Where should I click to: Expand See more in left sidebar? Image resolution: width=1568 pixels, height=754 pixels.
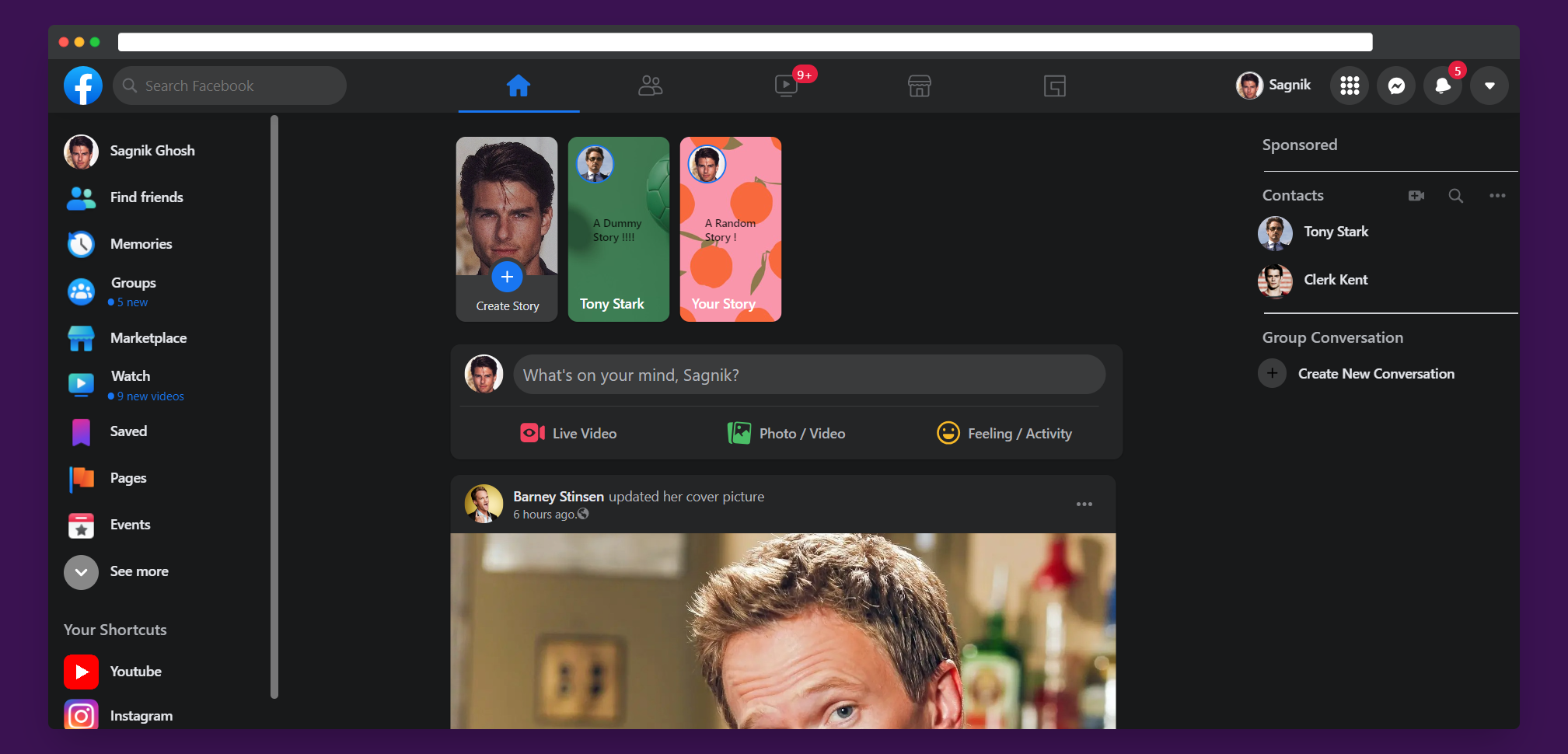coord(117,571)
